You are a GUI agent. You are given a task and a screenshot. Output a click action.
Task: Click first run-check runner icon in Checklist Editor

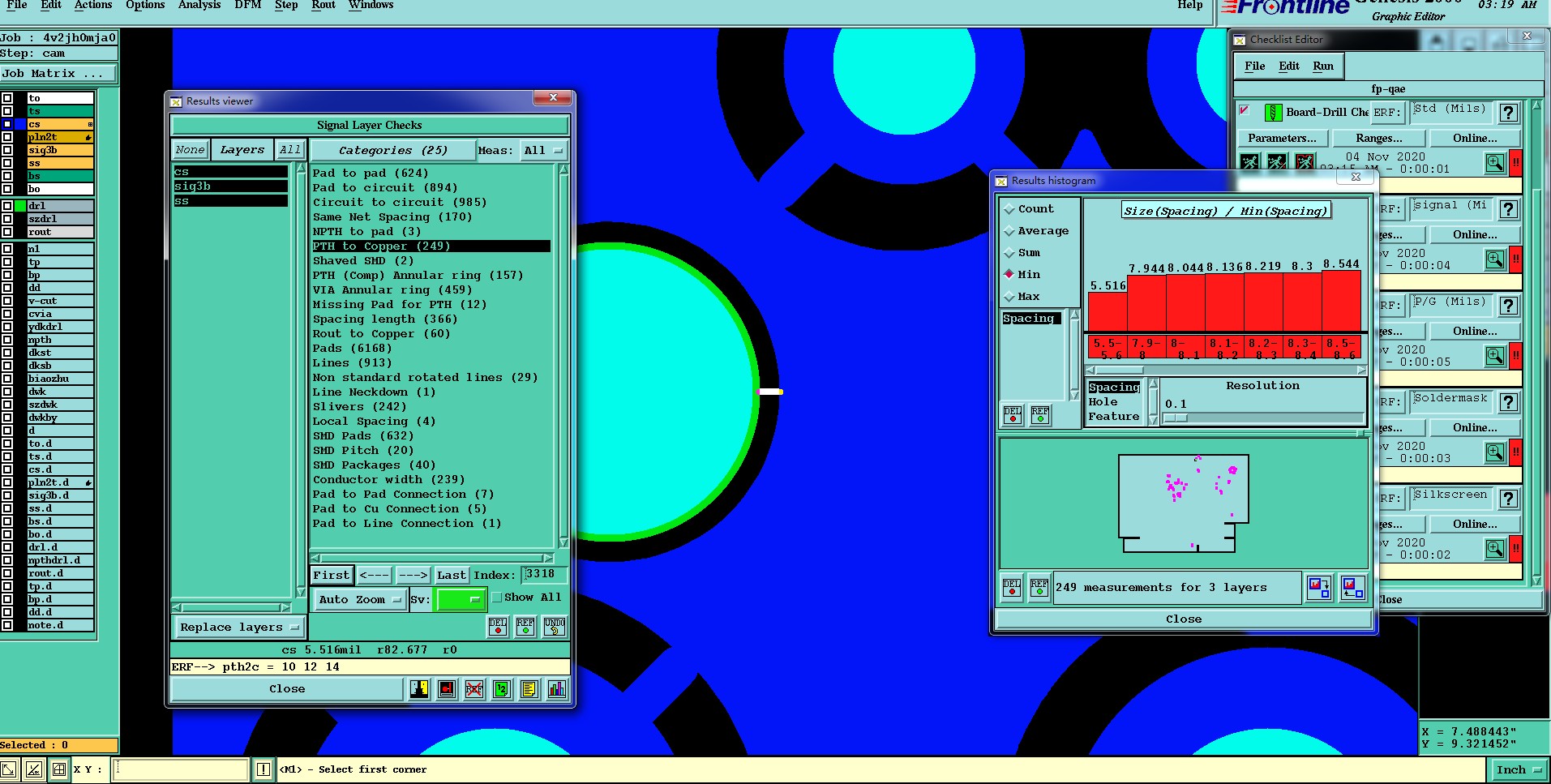[1250, 162]
